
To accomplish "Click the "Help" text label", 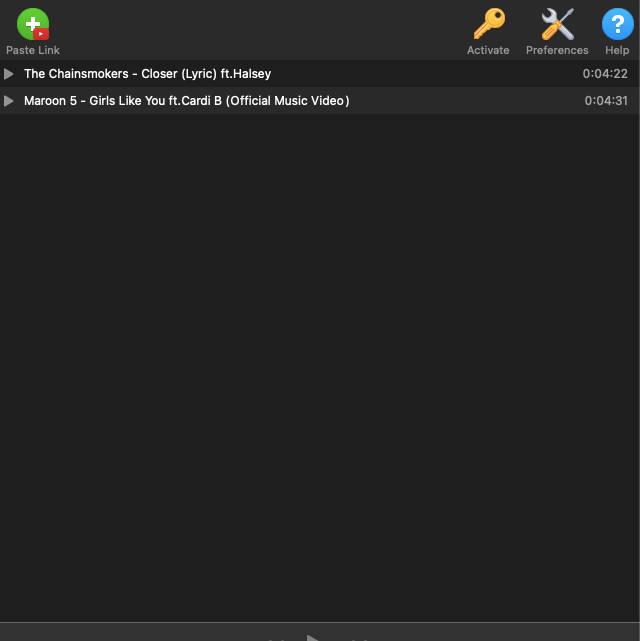I will pos(617,50).
